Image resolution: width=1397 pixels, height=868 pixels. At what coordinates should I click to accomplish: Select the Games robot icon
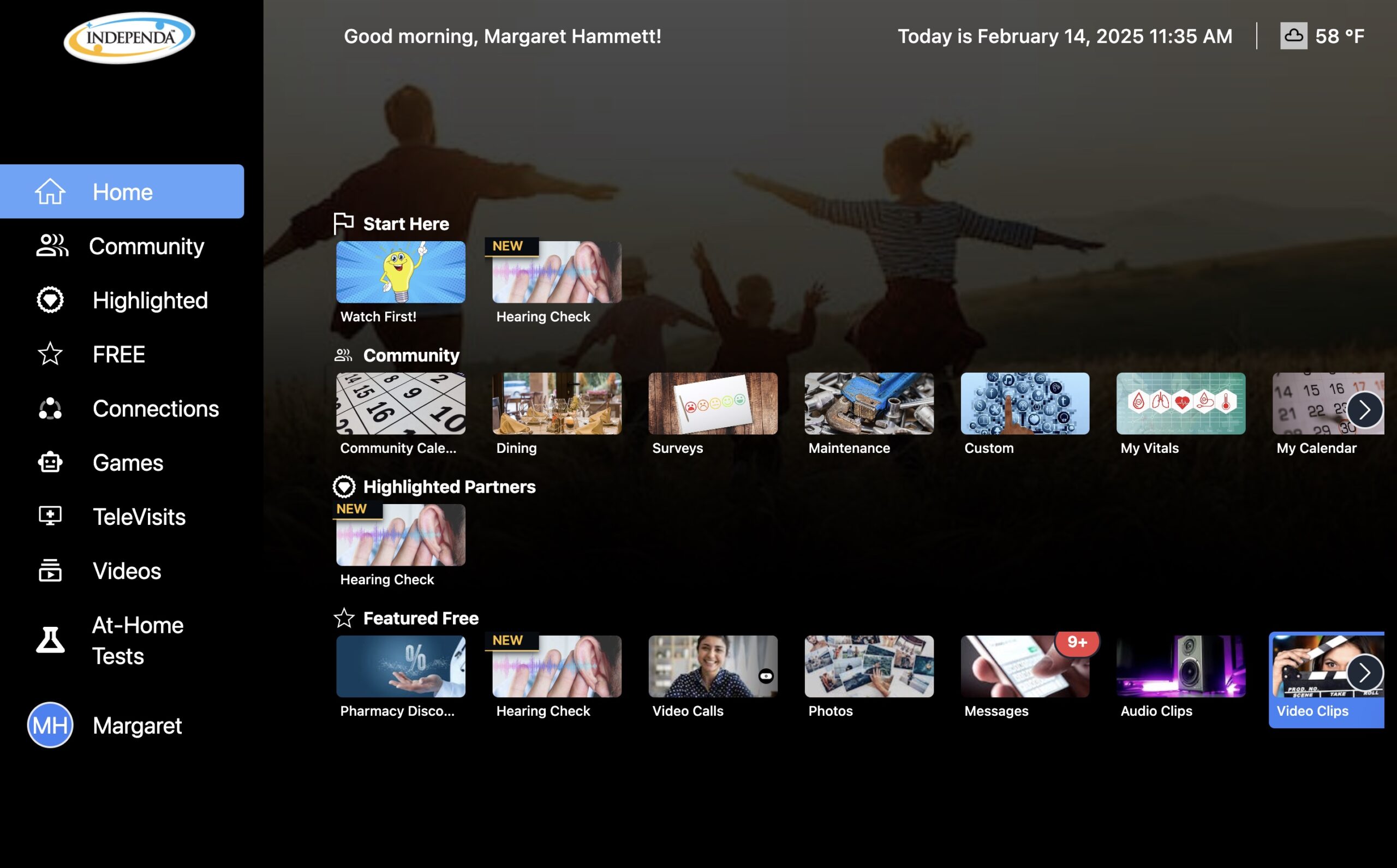pos(50,462)
